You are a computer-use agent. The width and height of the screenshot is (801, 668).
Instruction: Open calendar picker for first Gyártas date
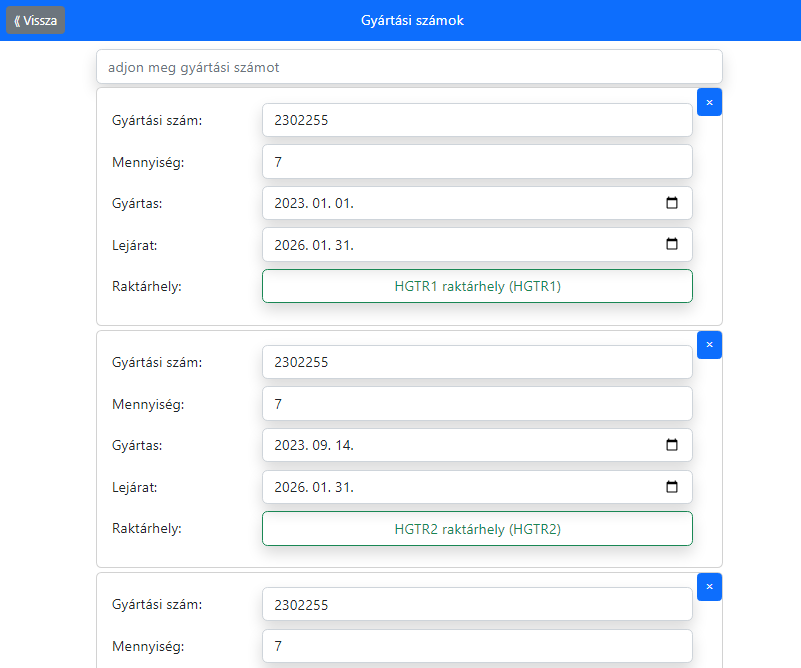tap(672, 203)
